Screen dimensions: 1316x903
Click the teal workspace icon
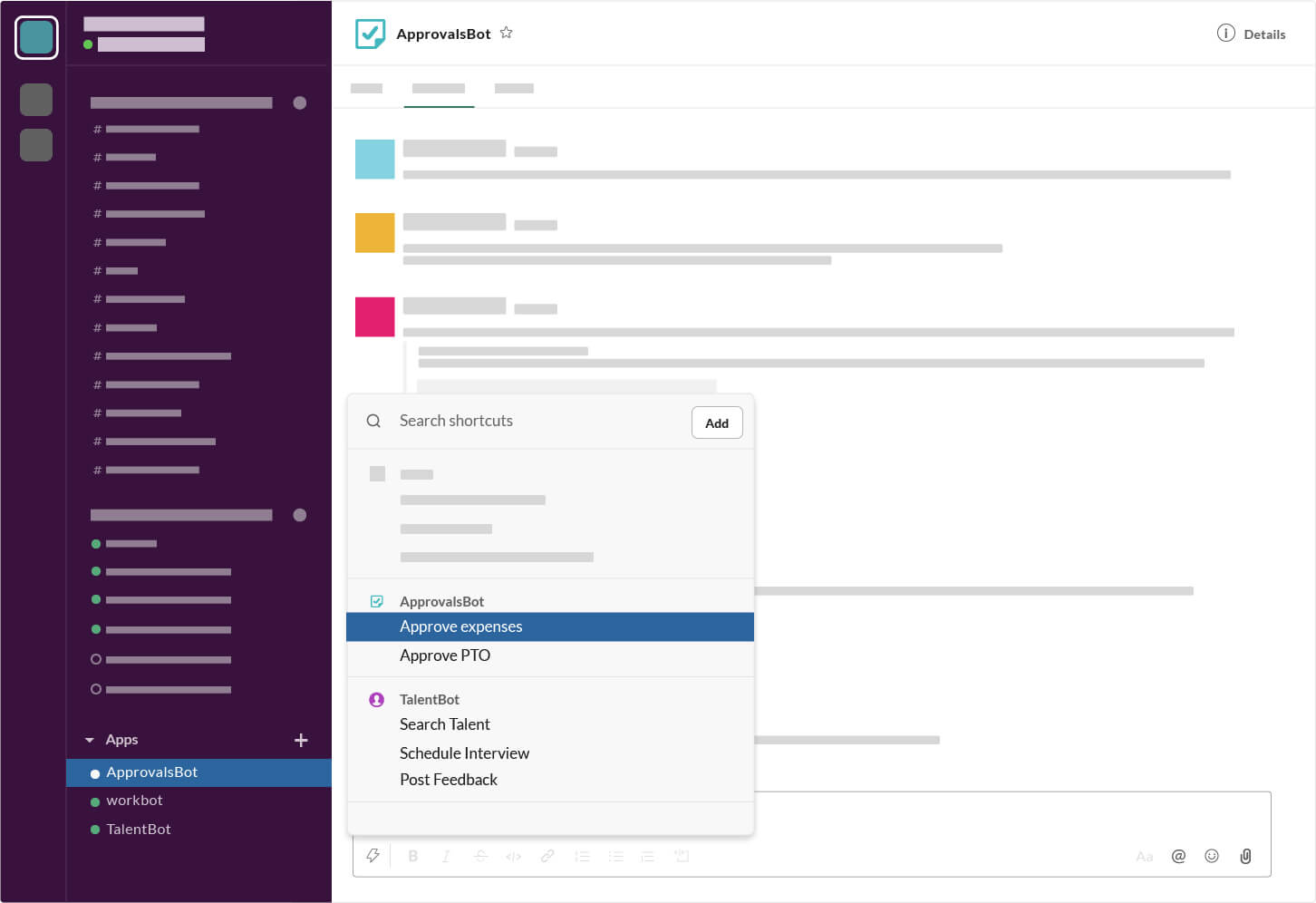(x=36, y=37)
